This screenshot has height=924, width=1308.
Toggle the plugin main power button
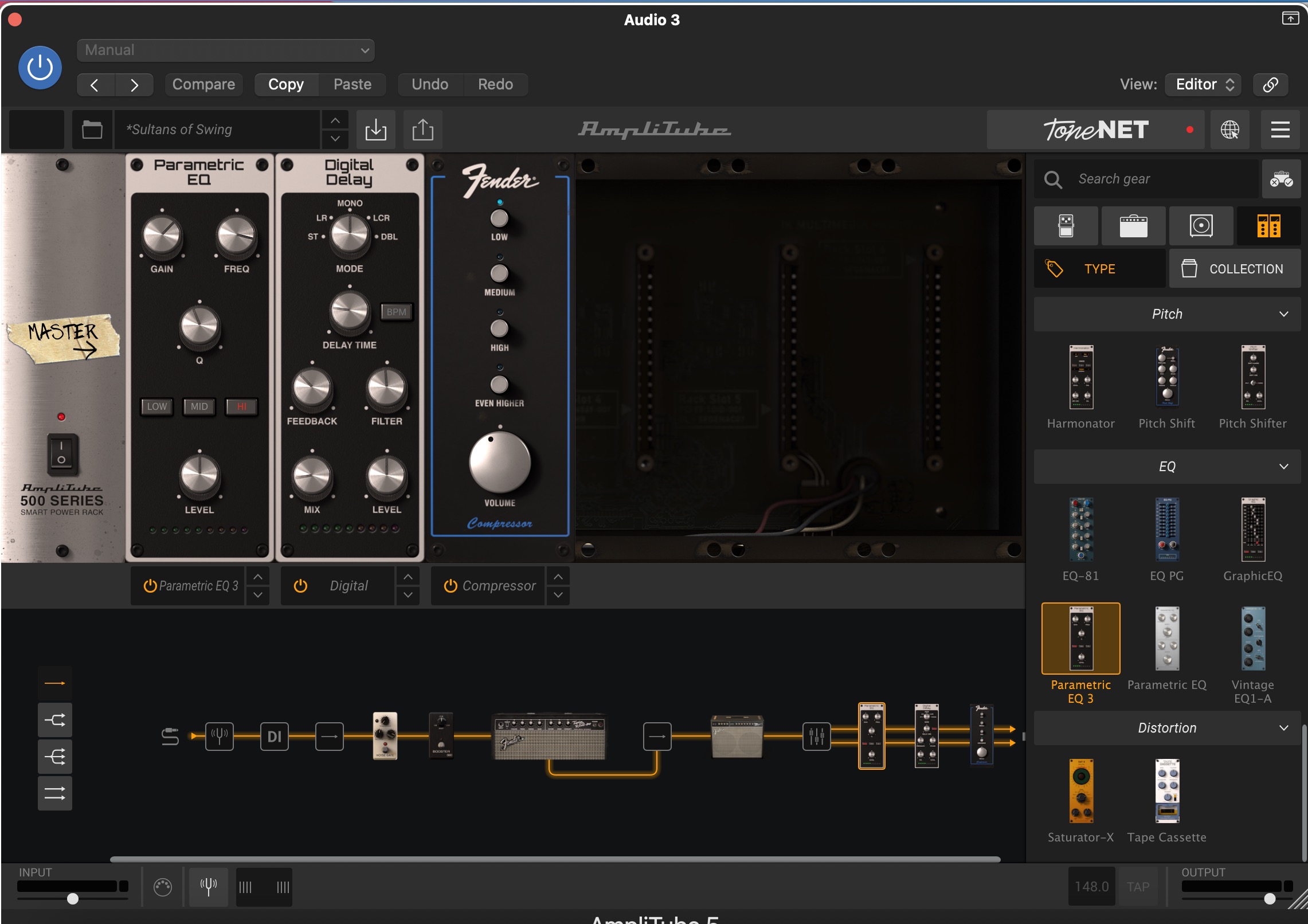(x=40, y=68)
